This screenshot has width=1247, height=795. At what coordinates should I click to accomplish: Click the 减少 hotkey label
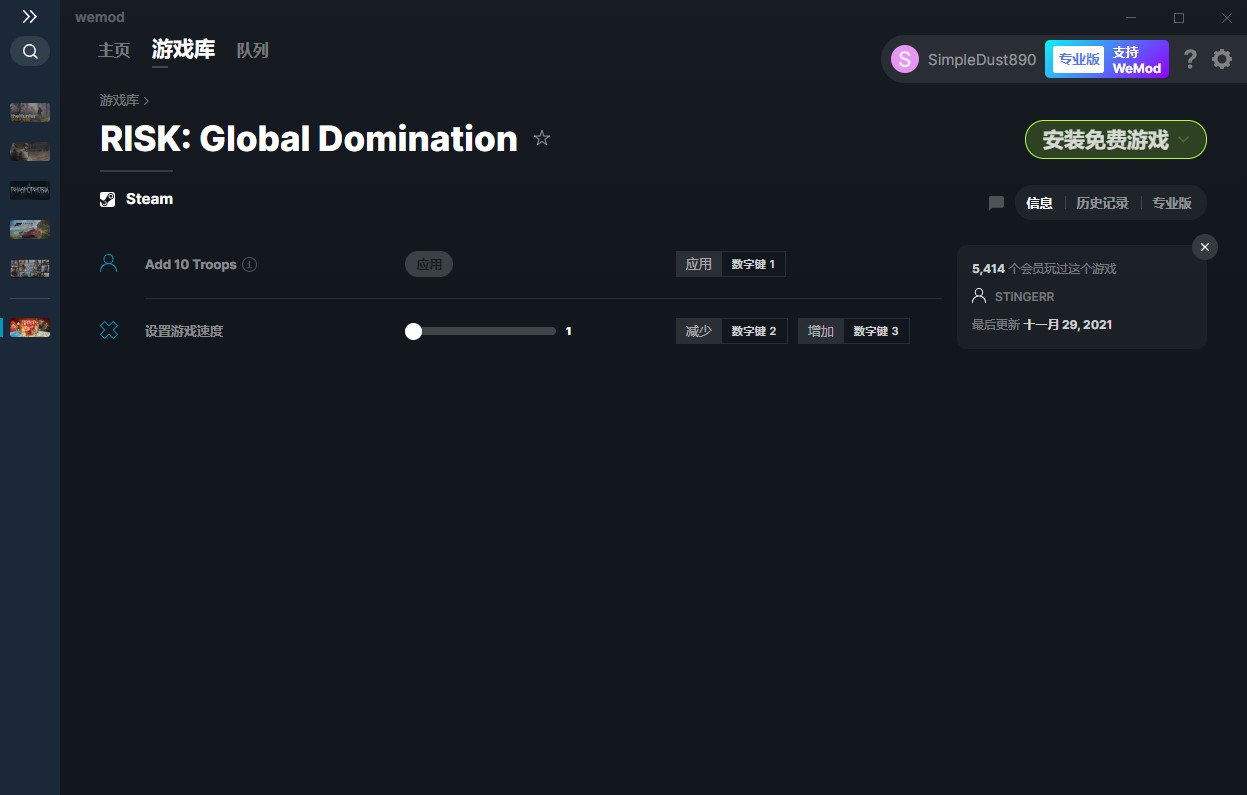(699, 331)
